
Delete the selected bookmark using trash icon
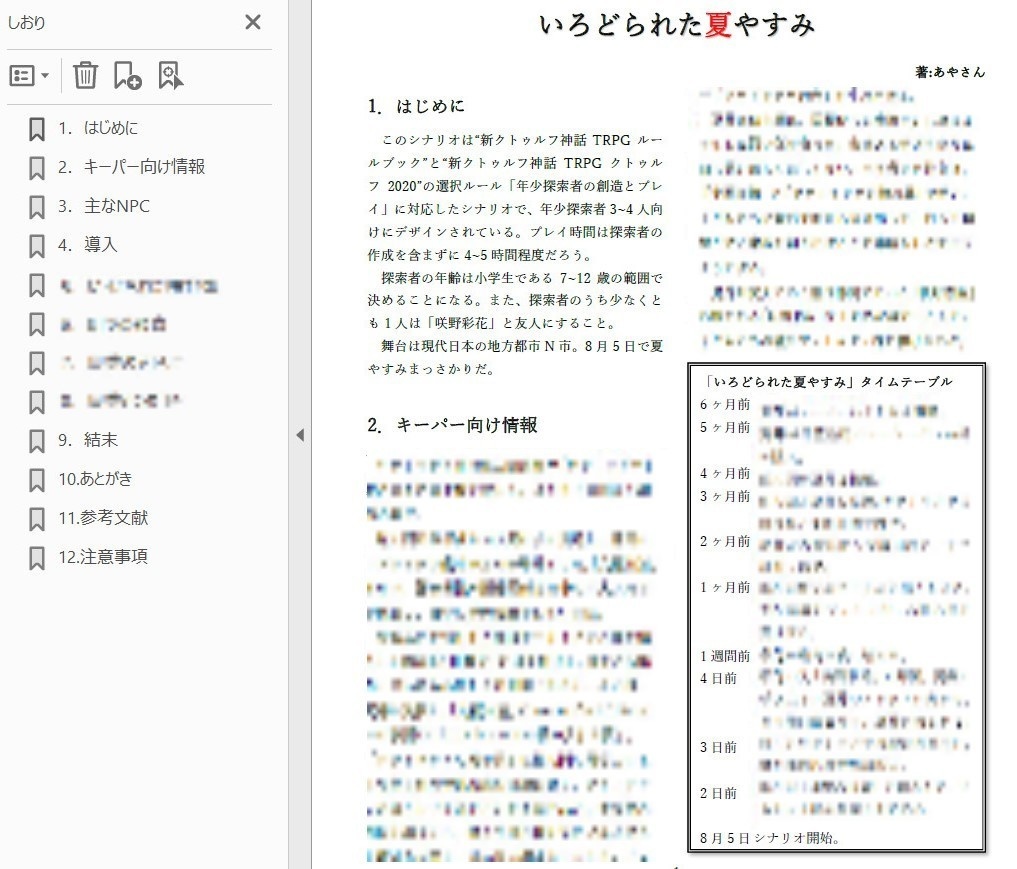[87, 74]
